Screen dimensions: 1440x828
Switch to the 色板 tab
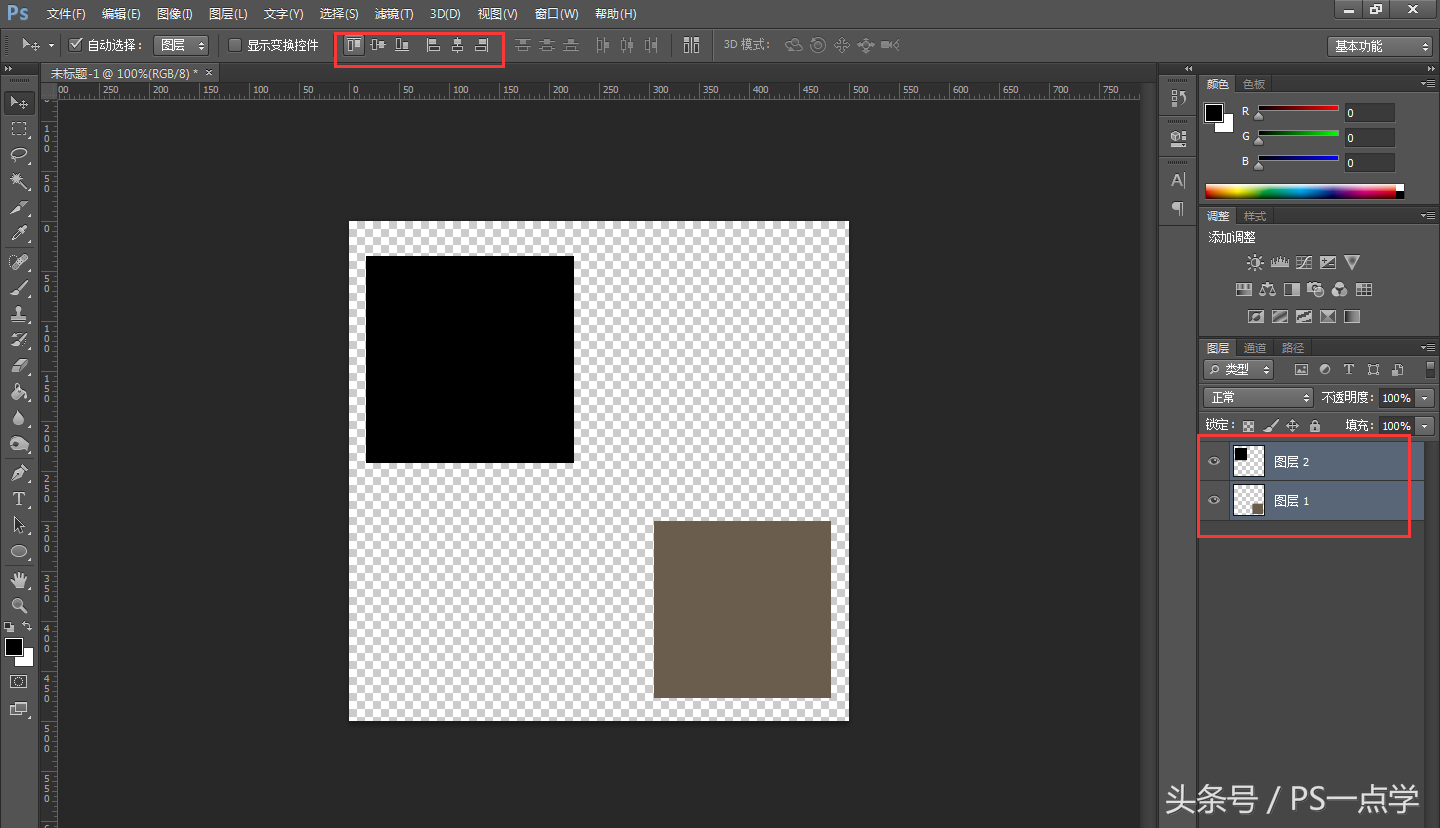1254,84
